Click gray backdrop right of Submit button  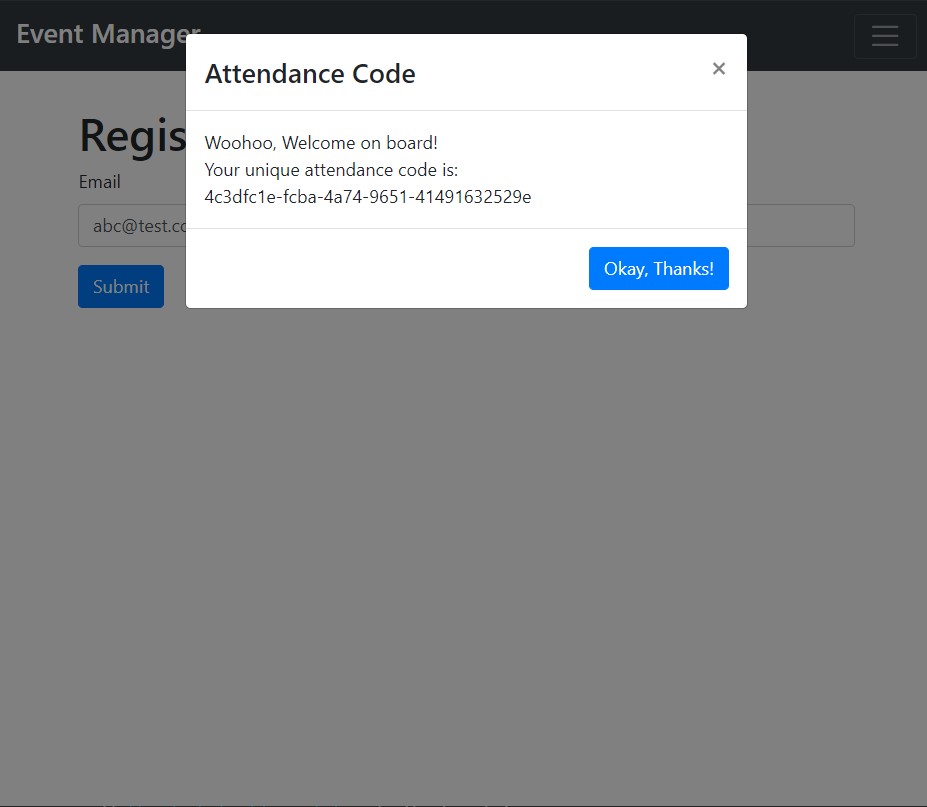(x=175, y=286)
